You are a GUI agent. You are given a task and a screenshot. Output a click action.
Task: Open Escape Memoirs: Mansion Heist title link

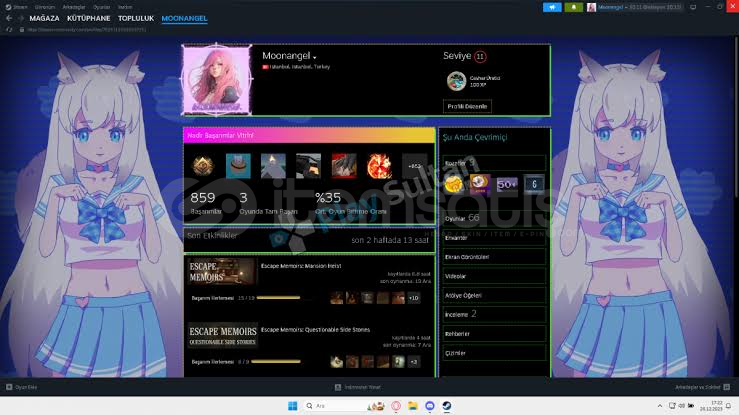(x=301, y=266)
